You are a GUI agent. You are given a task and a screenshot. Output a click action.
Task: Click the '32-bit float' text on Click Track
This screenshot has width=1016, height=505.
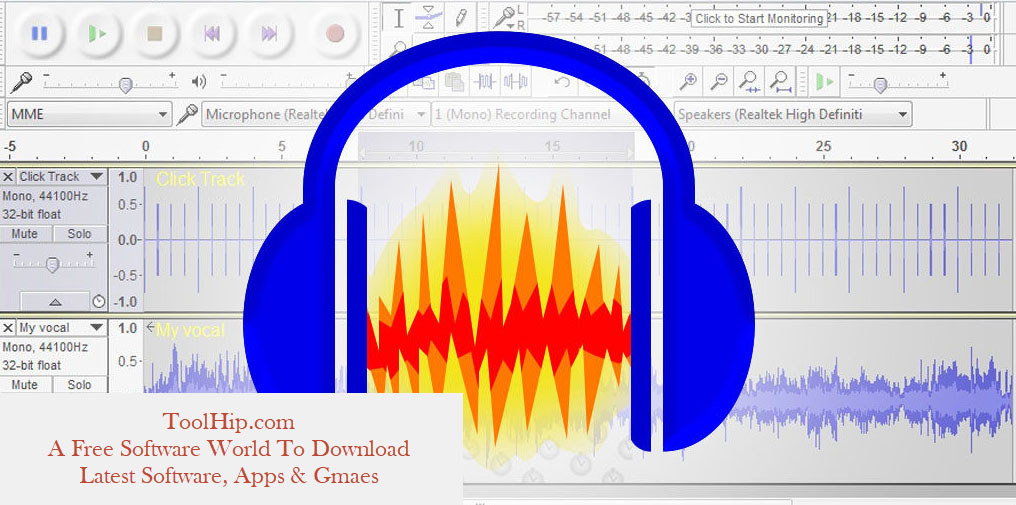pos(31,214)
